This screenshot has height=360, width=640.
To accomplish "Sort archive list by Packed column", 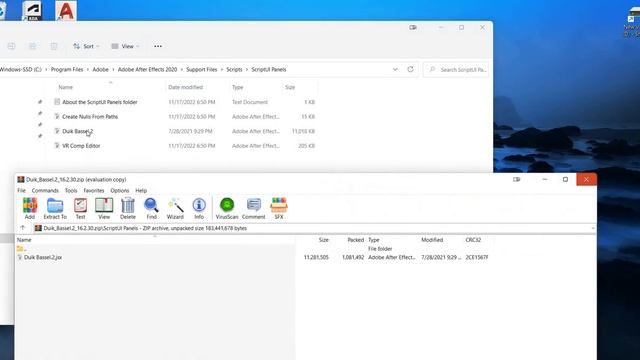I will [x=356, y=240].
